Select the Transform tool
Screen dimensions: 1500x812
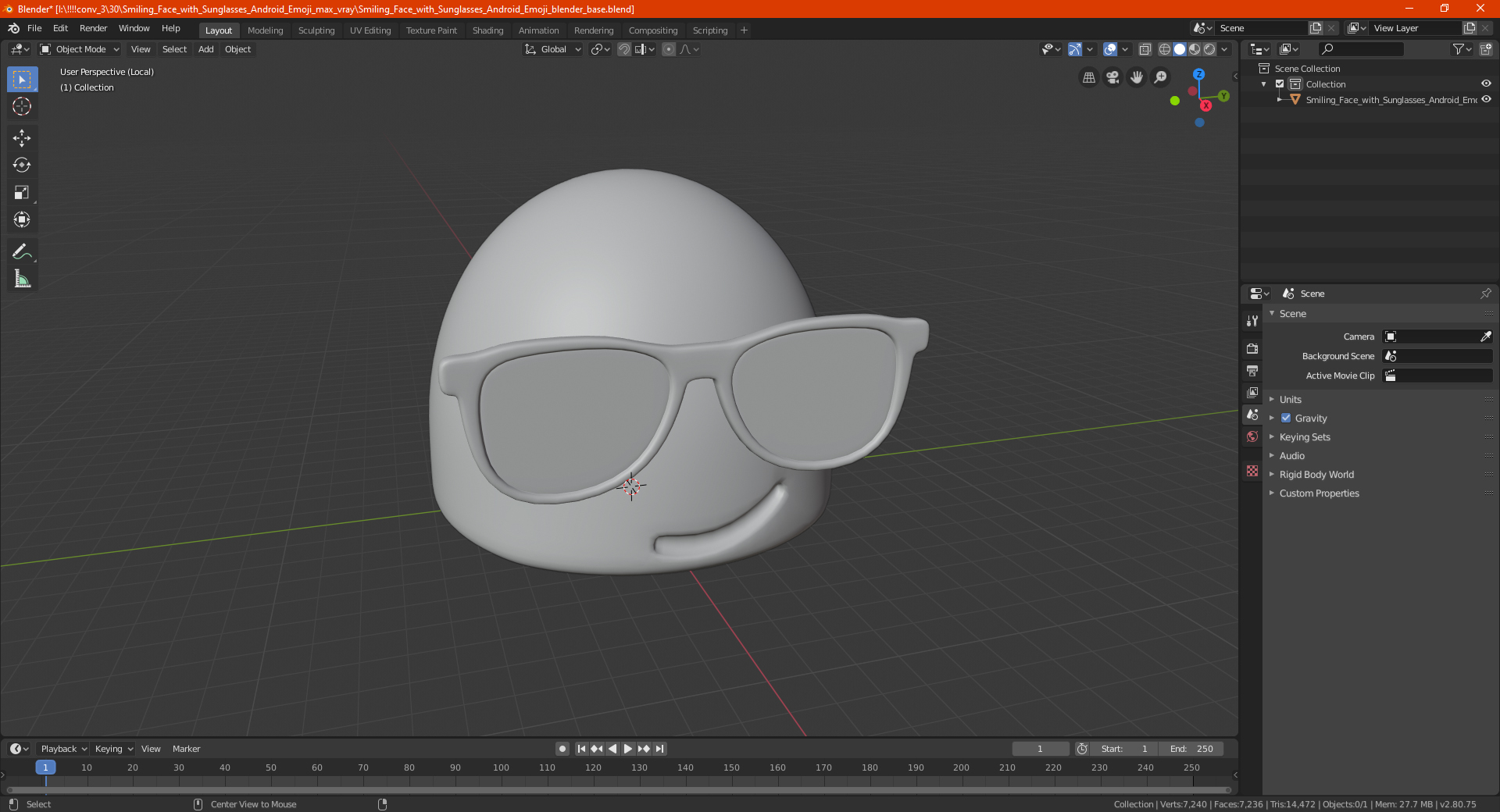[22, 219]
